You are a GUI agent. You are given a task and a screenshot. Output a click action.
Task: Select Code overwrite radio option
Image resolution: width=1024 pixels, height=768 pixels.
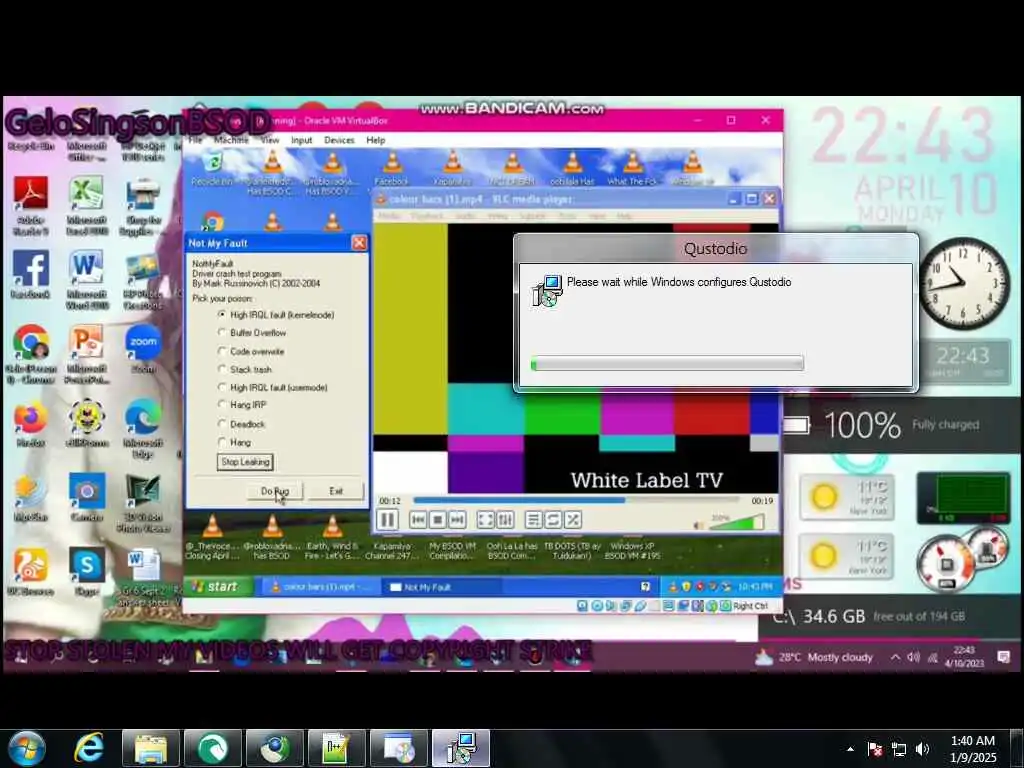pyautogui.click(x=251, y=351)
